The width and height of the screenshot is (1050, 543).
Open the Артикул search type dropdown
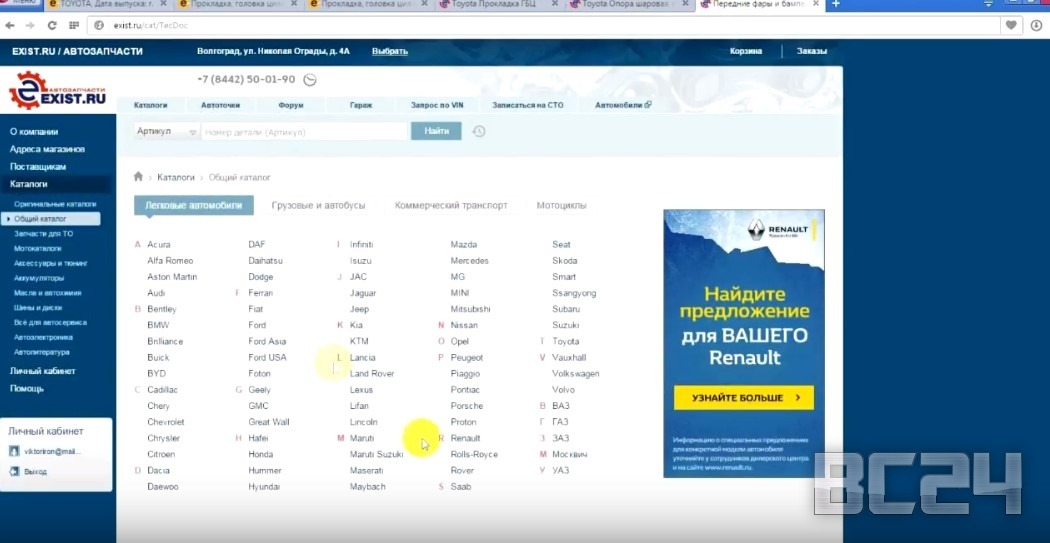(166, 131)
